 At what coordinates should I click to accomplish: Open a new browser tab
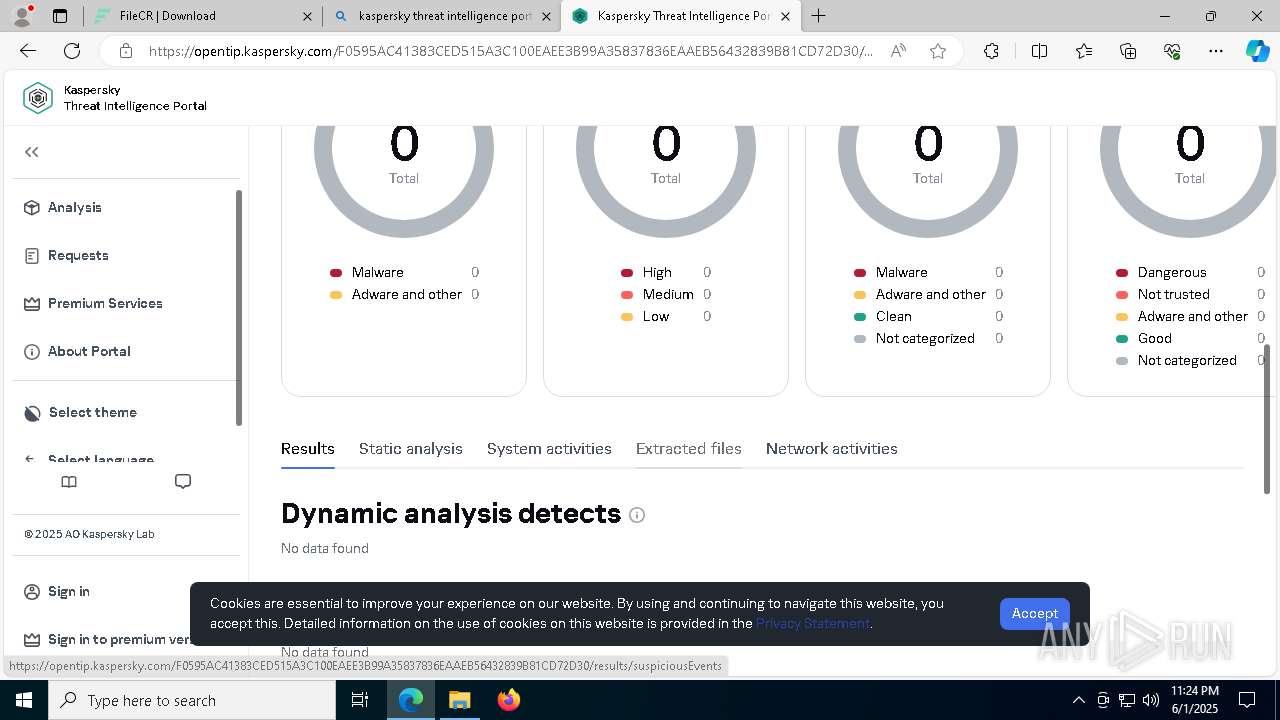[819, 16]
